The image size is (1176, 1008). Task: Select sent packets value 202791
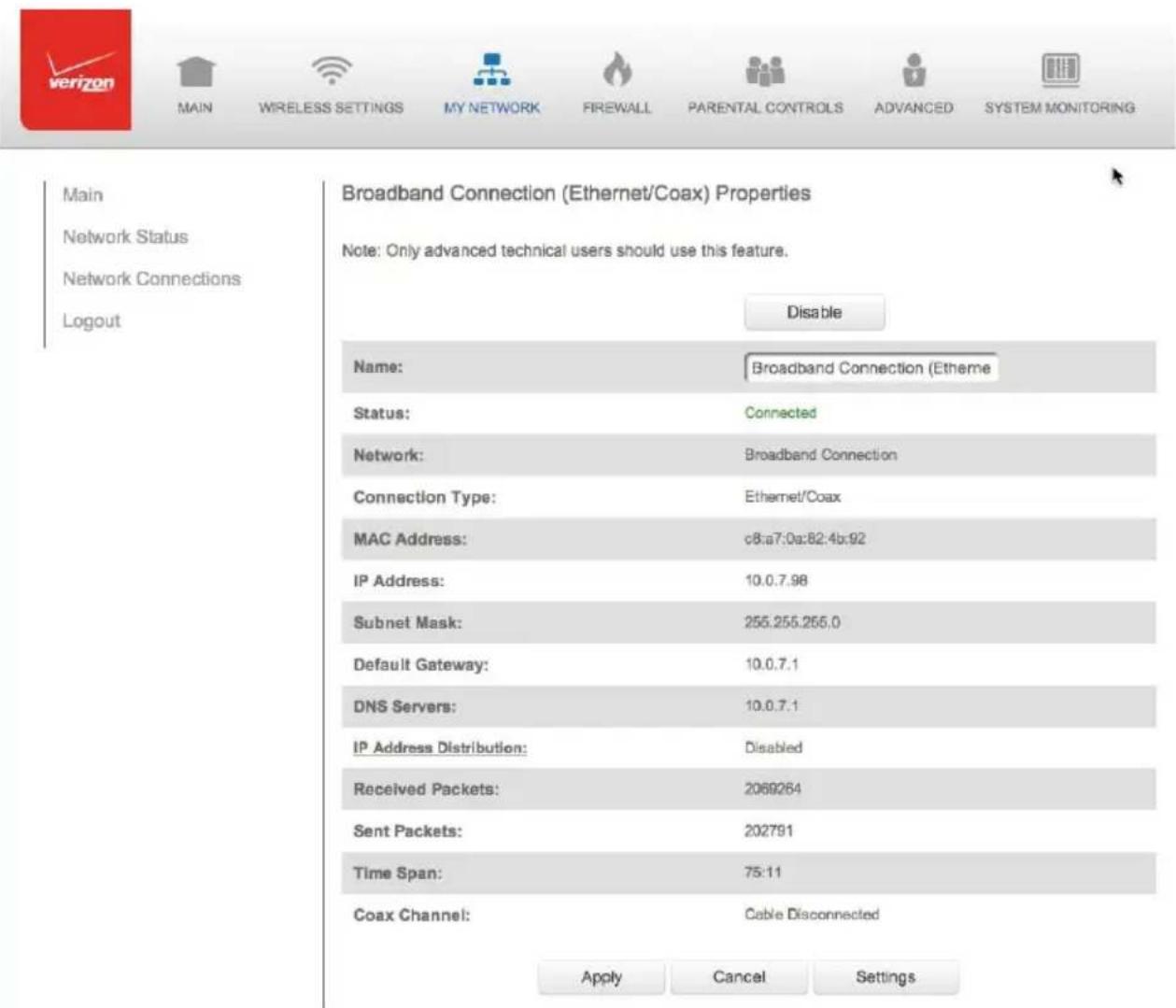point(769,831)
